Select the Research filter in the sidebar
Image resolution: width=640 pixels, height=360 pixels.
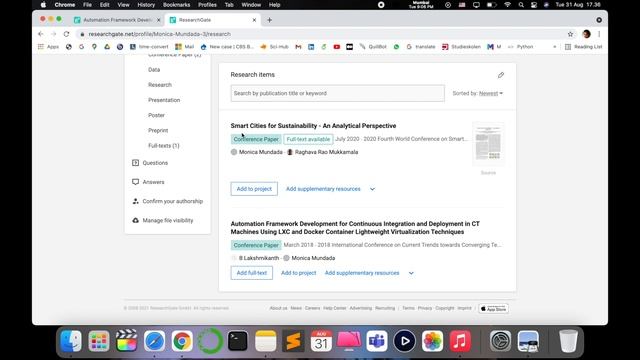pyautogui.click(x=160, y=85)
